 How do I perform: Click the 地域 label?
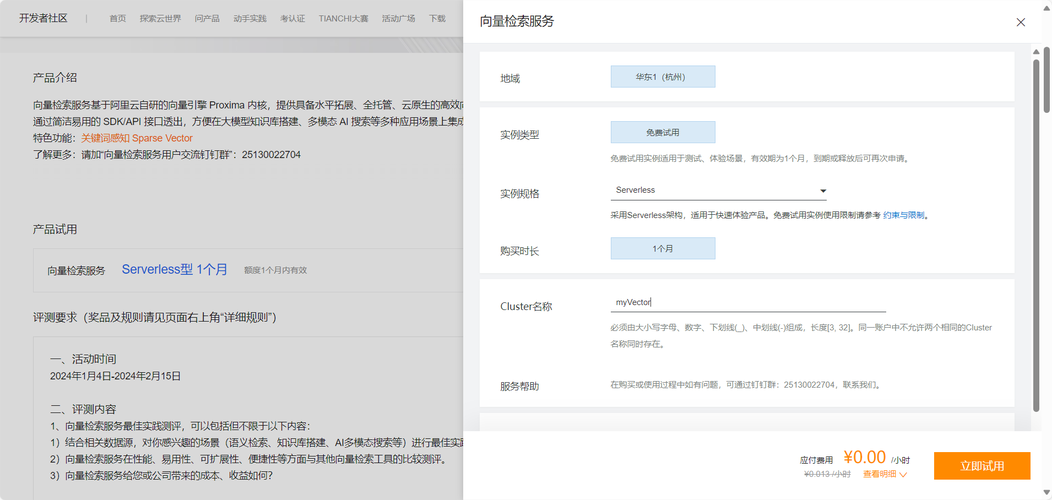pos(510,79)
